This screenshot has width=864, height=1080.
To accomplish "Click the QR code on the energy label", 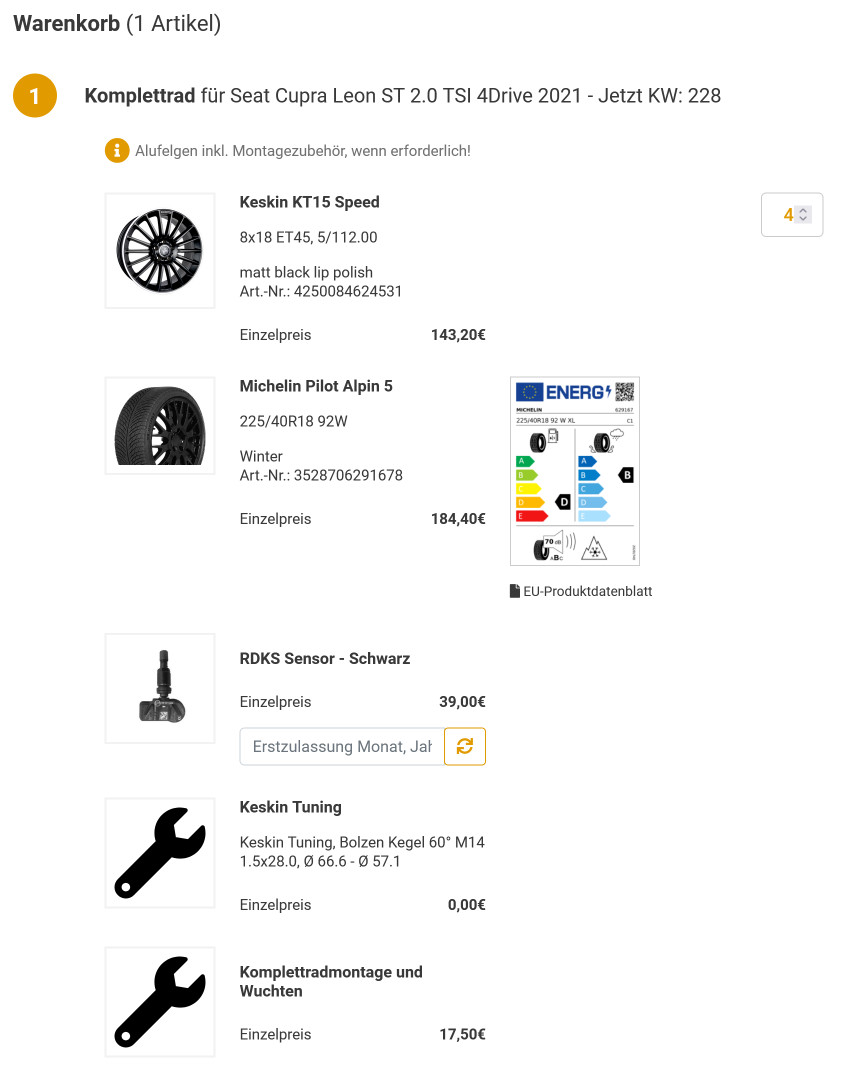I will coord(624,391).
